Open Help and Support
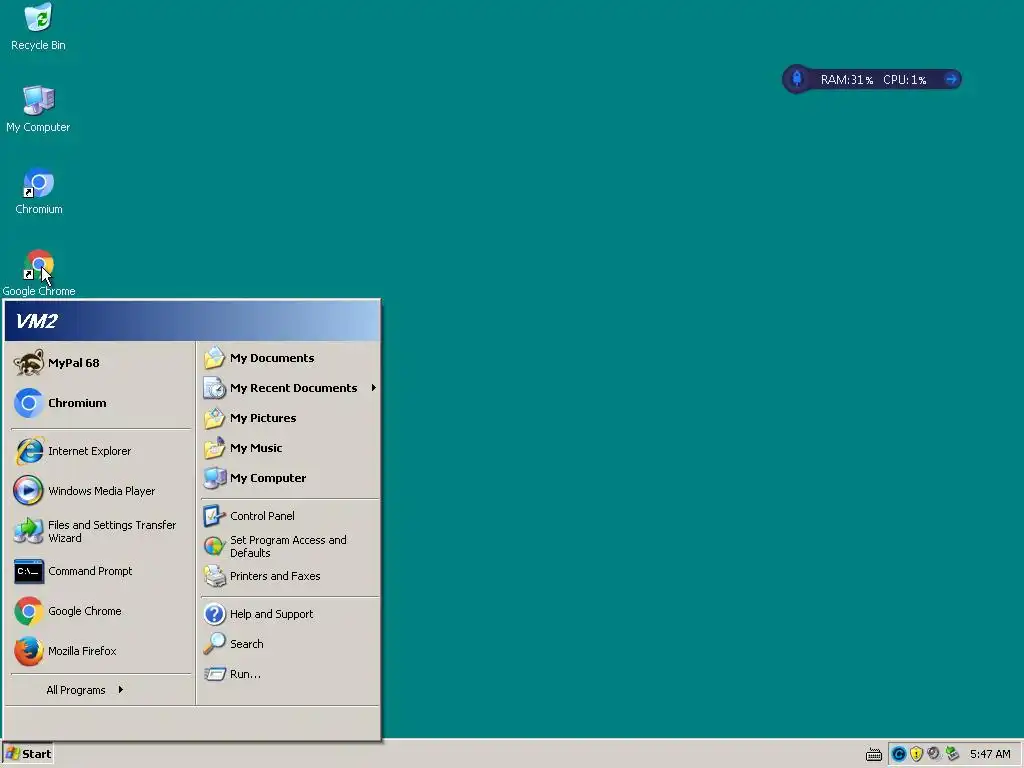 289,614
